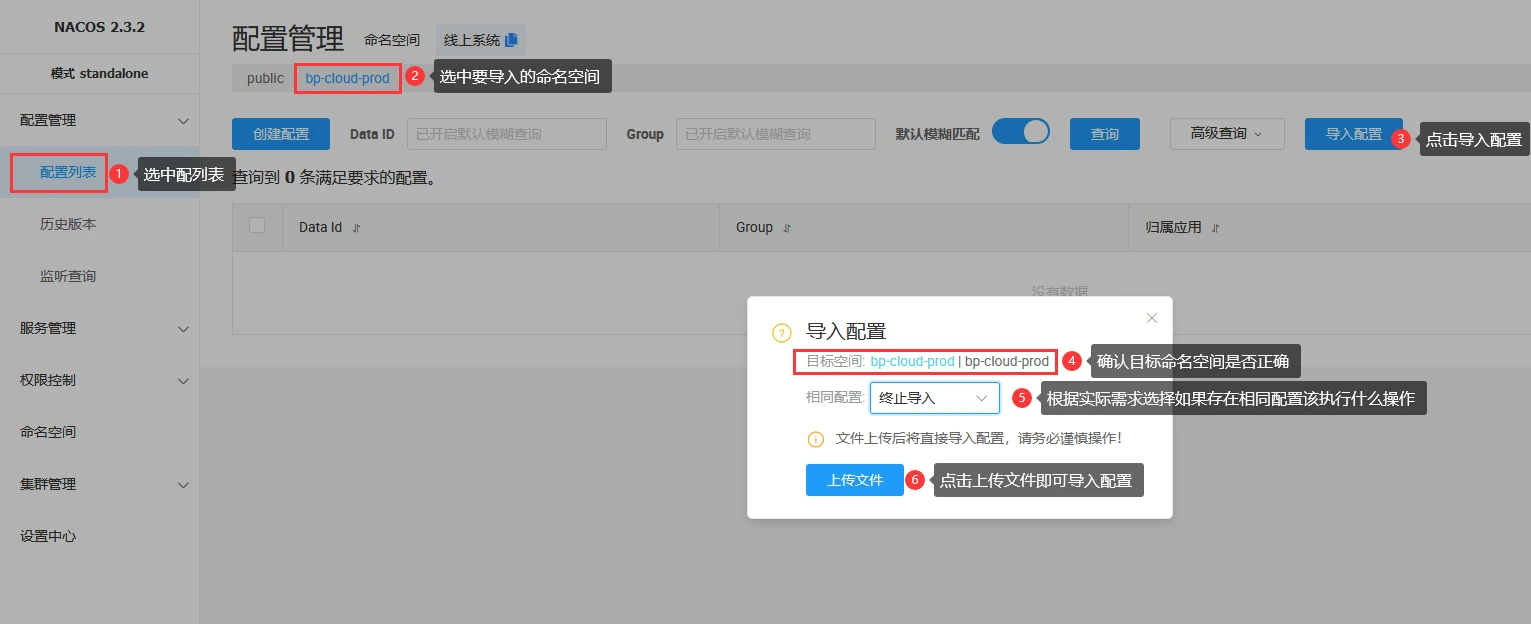Select the bp-cloud-prod namespace tab
Screen dimensions: 1531x624
click(x=347, y=78)
